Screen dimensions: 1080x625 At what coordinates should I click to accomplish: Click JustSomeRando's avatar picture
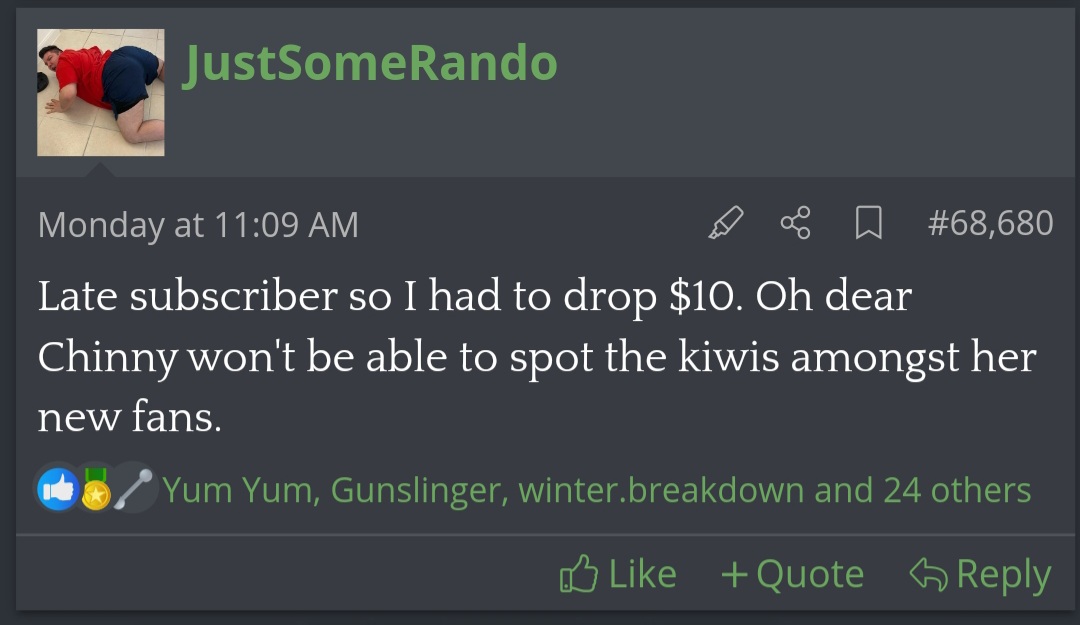point(101,92)
